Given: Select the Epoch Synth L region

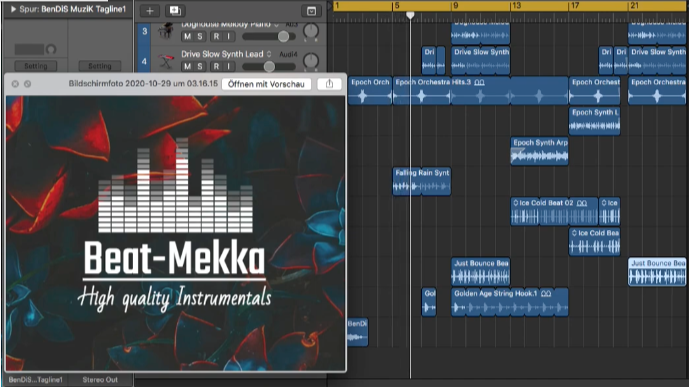Looking at the screenshot, I should tap(595, 121).
